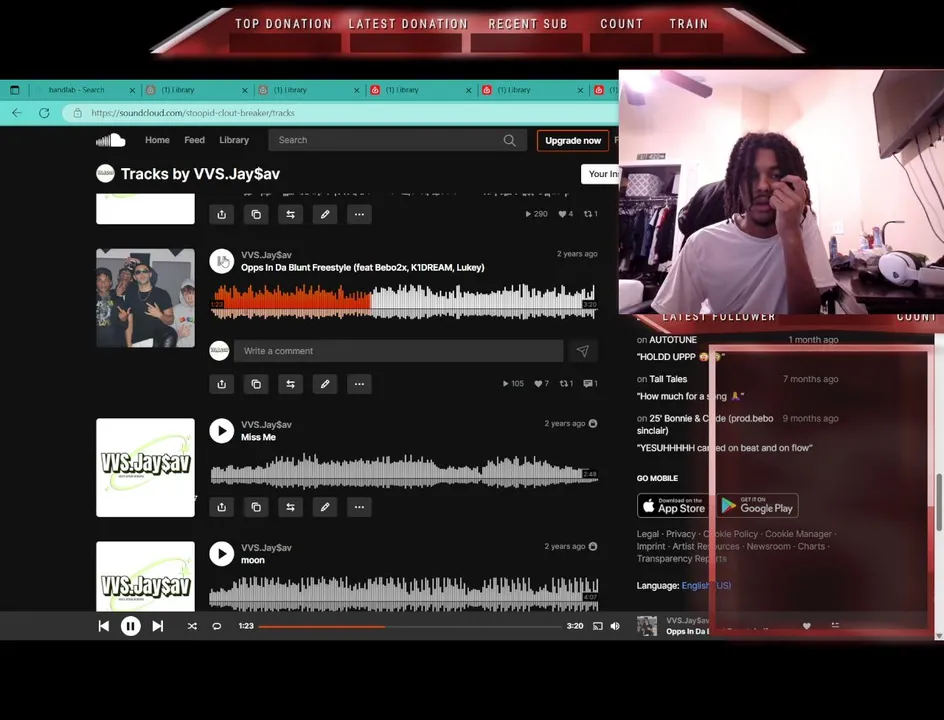Share the Miss Me track
This screenshot has height=720, width=944.
222,507
